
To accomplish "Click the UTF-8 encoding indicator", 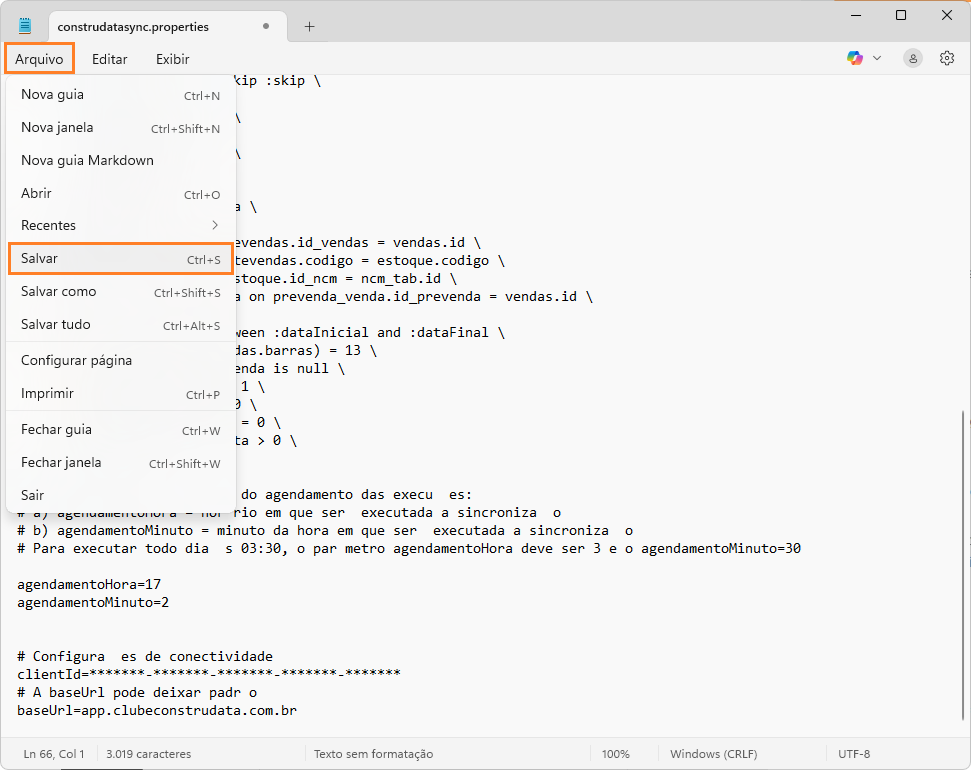I will (854, 754).
